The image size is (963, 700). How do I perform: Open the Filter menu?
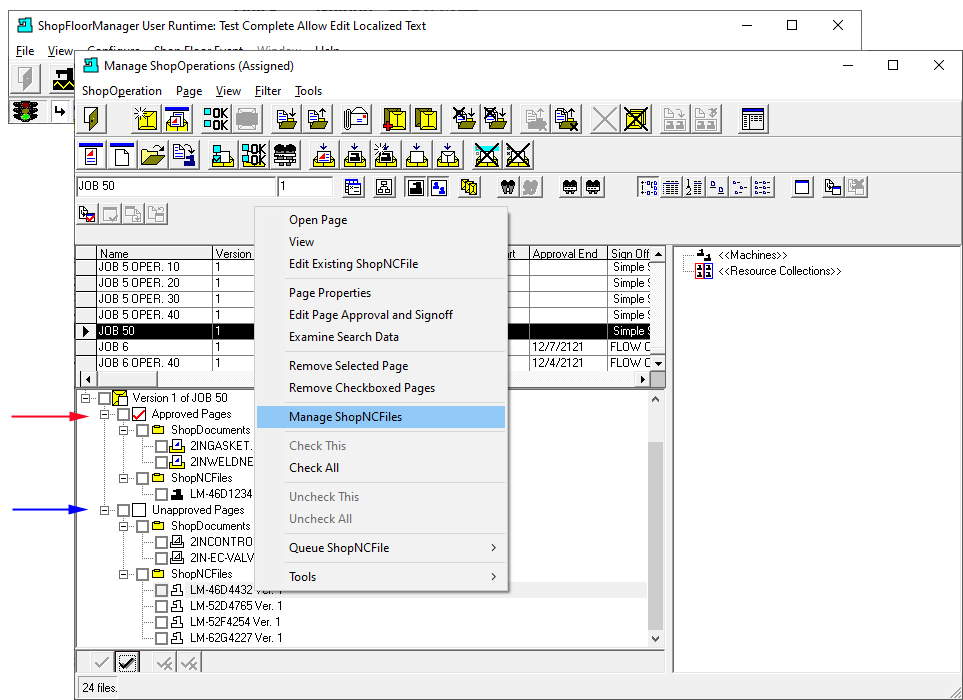pos(268,91)
